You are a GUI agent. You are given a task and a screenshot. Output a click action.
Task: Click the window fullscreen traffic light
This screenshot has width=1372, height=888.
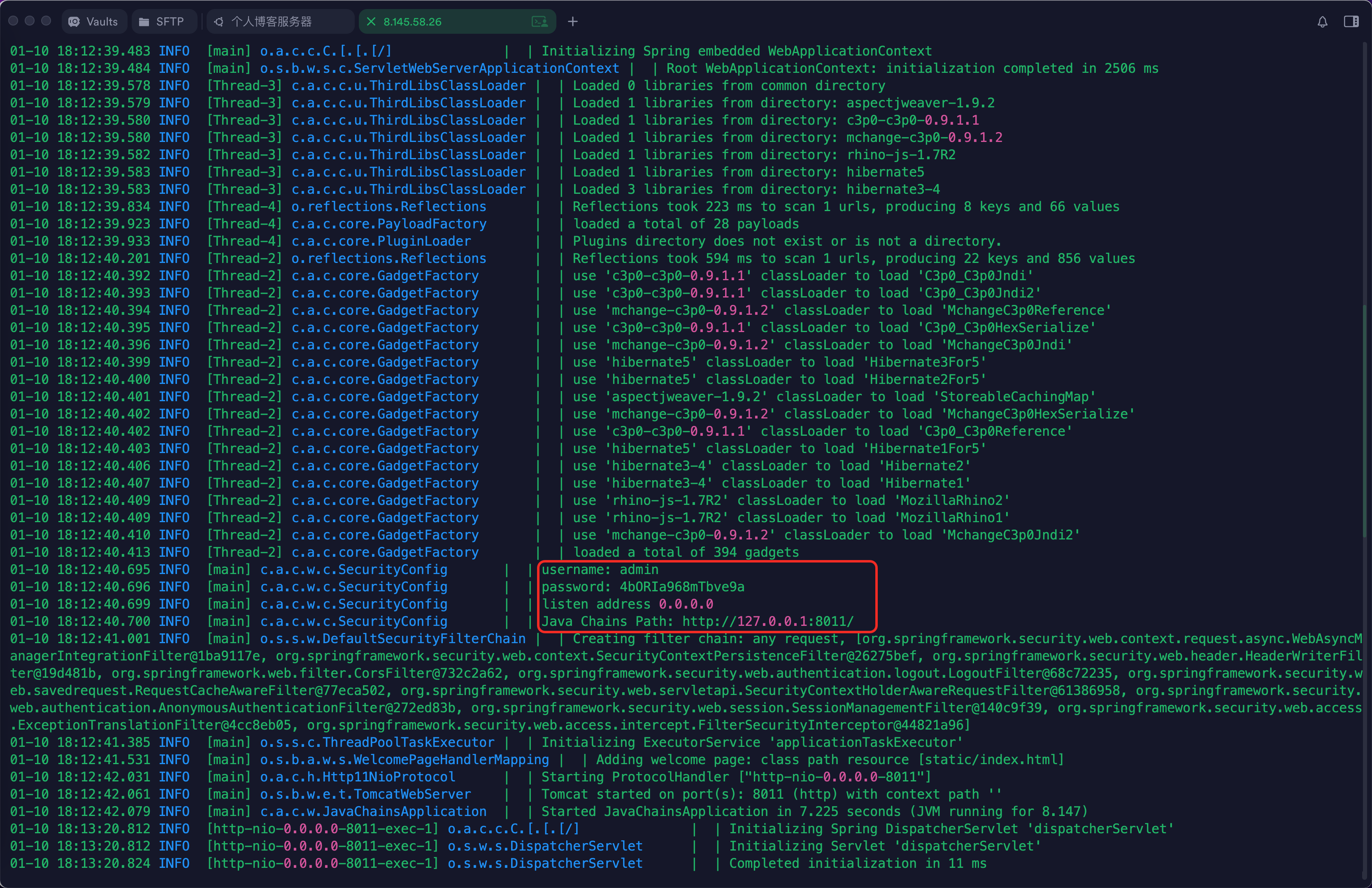pyautogui.click(x=46, y=21)
